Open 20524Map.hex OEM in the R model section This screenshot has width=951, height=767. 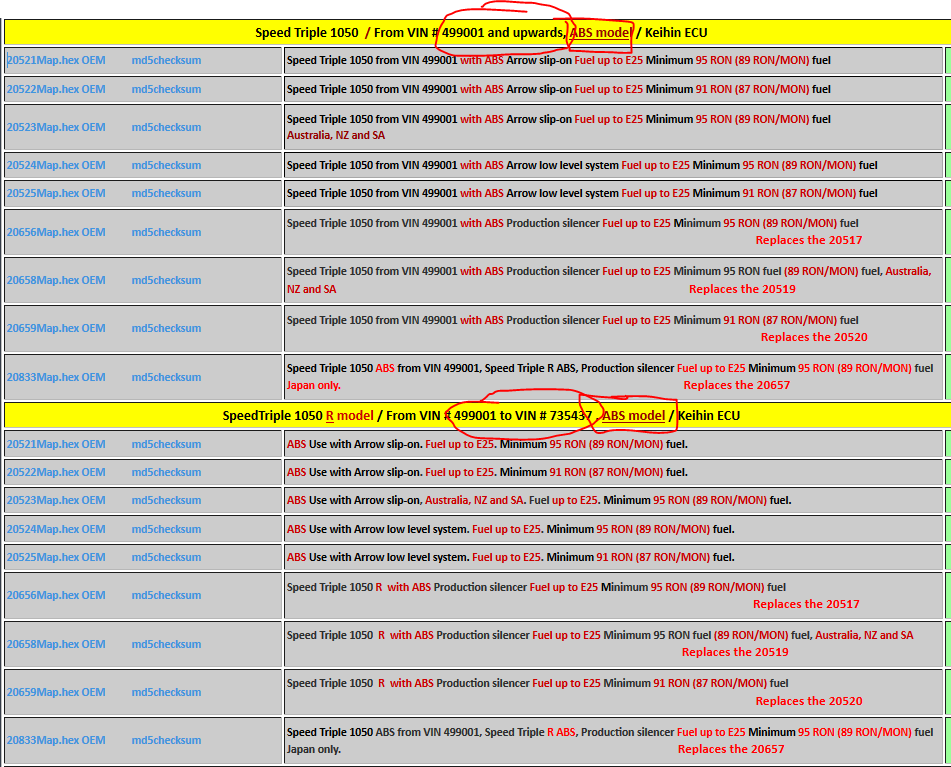(x=56, y=529)
